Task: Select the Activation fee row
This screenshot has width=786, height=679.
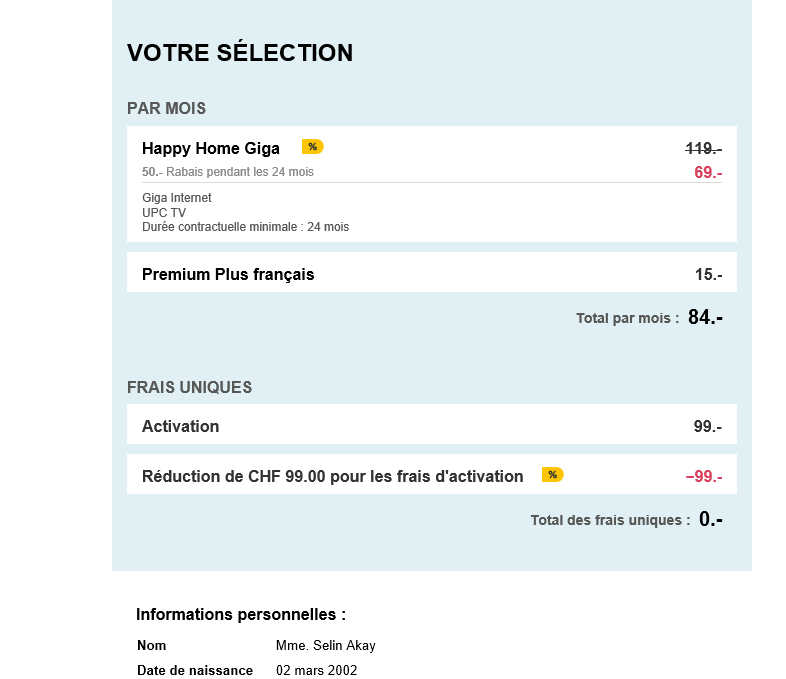Action: coord(181,426)
